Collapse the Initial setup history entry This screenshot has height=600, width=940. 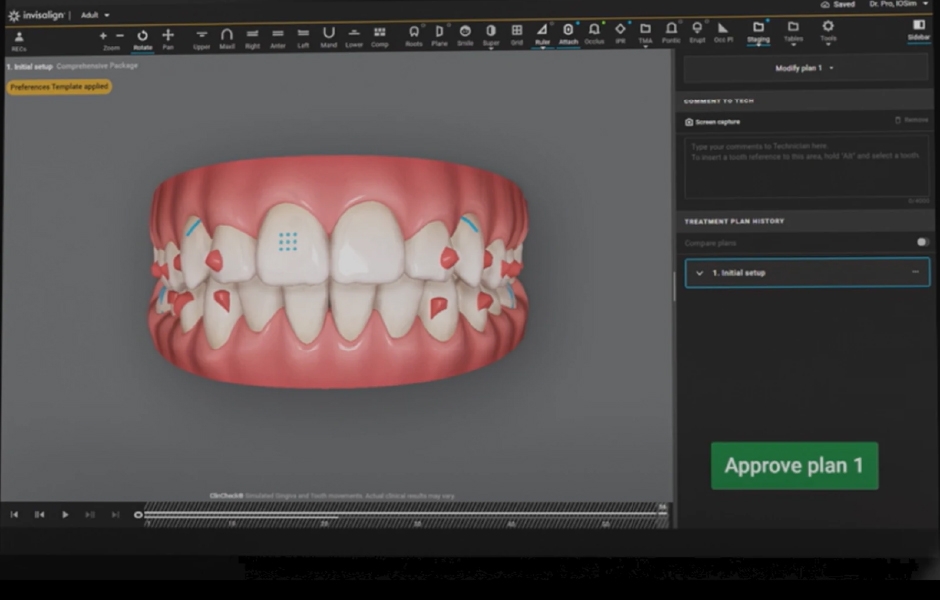tap(700, 272)
